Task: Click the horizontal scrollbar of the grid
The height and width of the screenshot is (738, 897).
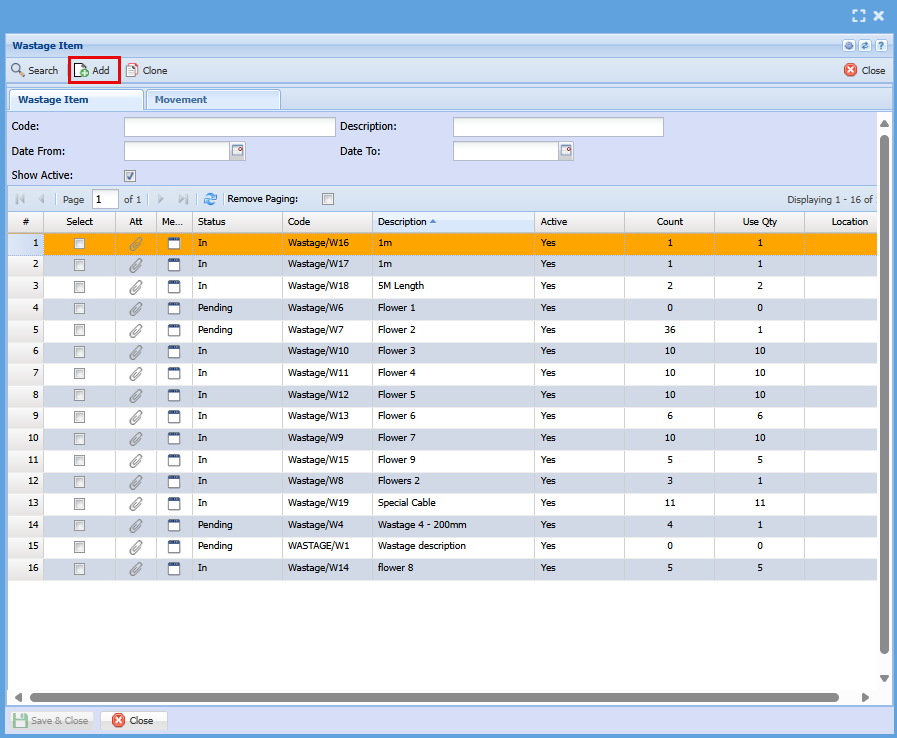Action: (433, 697)
